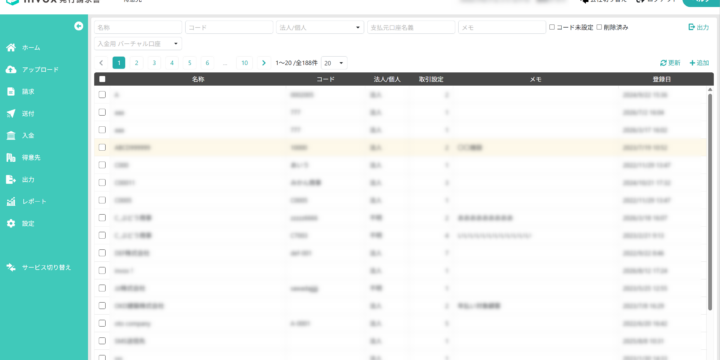Select the current page 1 button
The image size is (720, 360).
point(119,63)
